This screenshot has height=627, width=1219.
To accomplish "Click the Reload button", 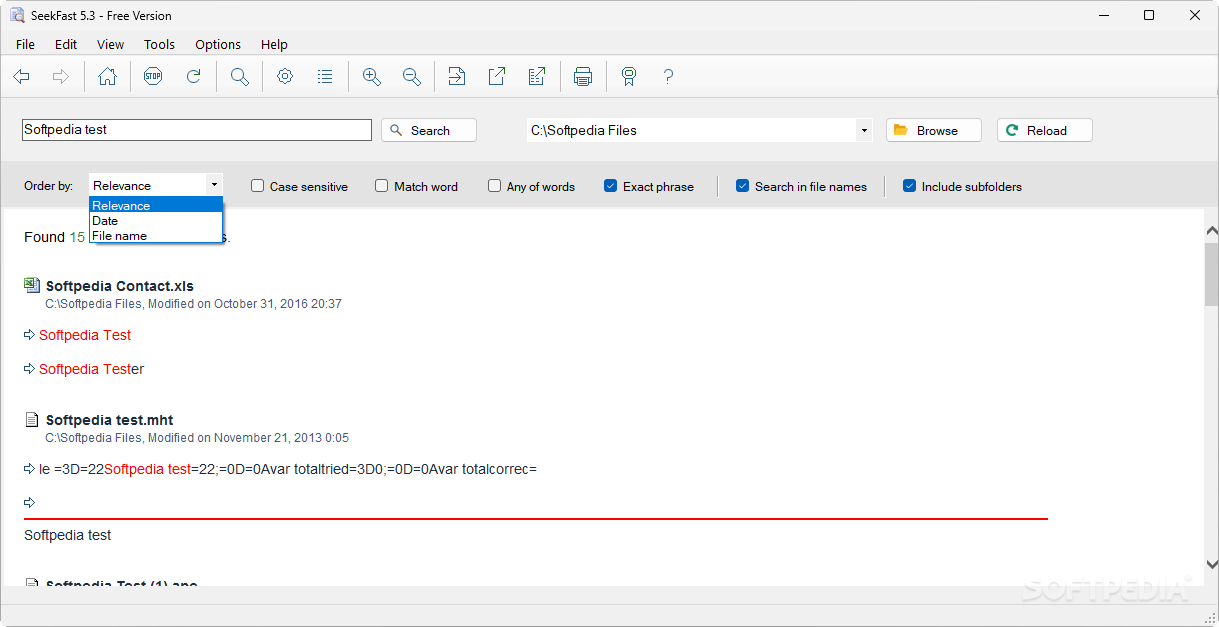I will point(1045,130).
